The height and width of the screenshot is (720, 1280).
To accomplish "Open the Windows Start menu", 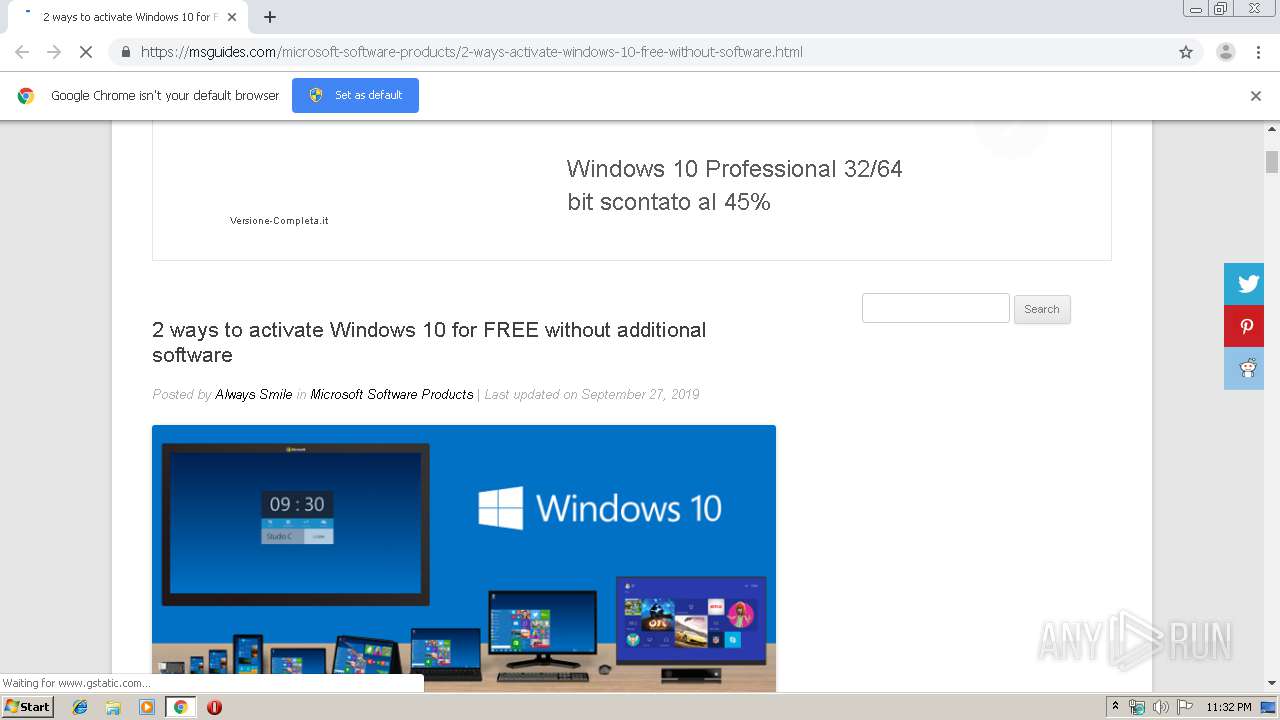I will 27,707.
